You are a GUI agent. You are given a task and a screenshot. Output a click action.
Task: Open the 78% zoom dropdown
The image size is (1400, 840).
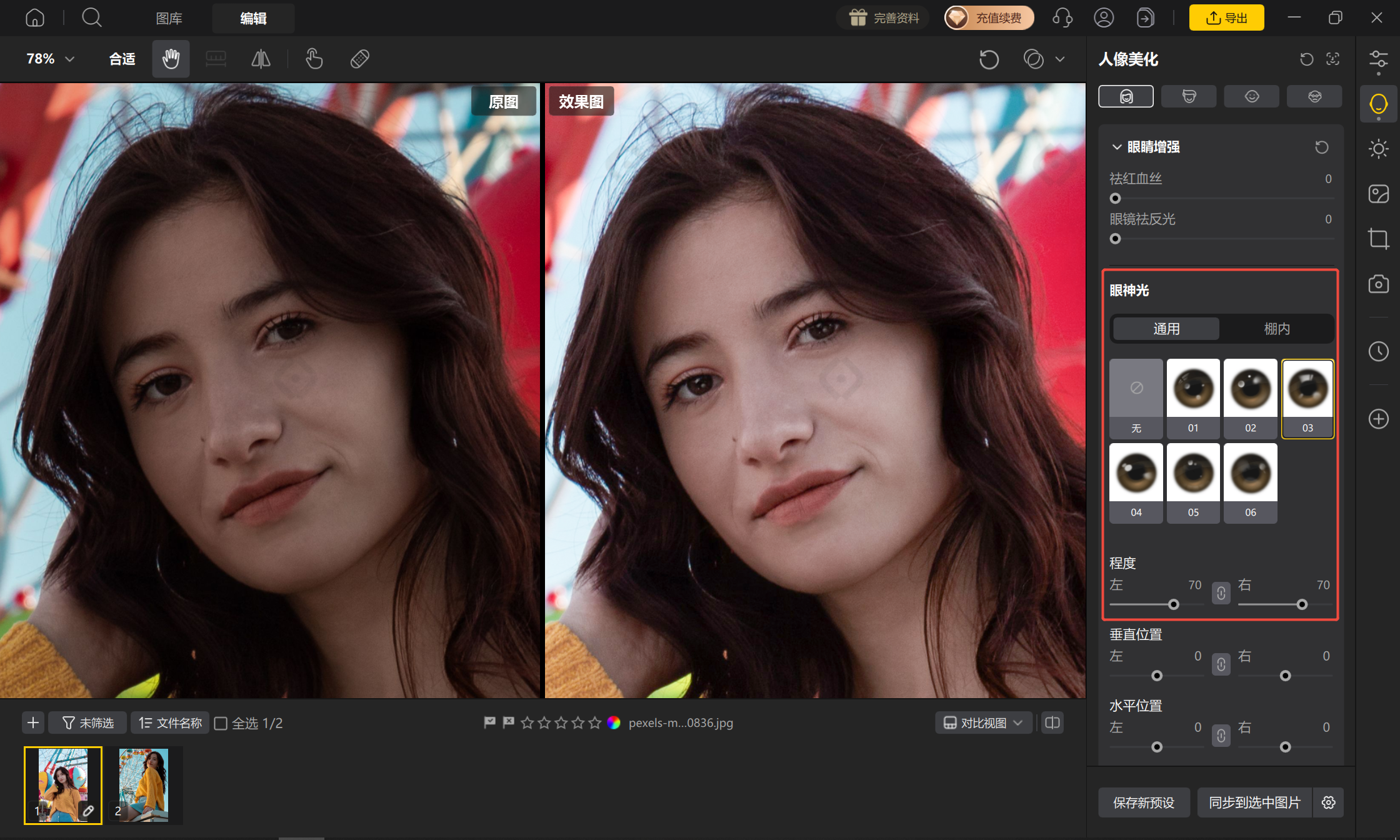[x=50, y=59]
